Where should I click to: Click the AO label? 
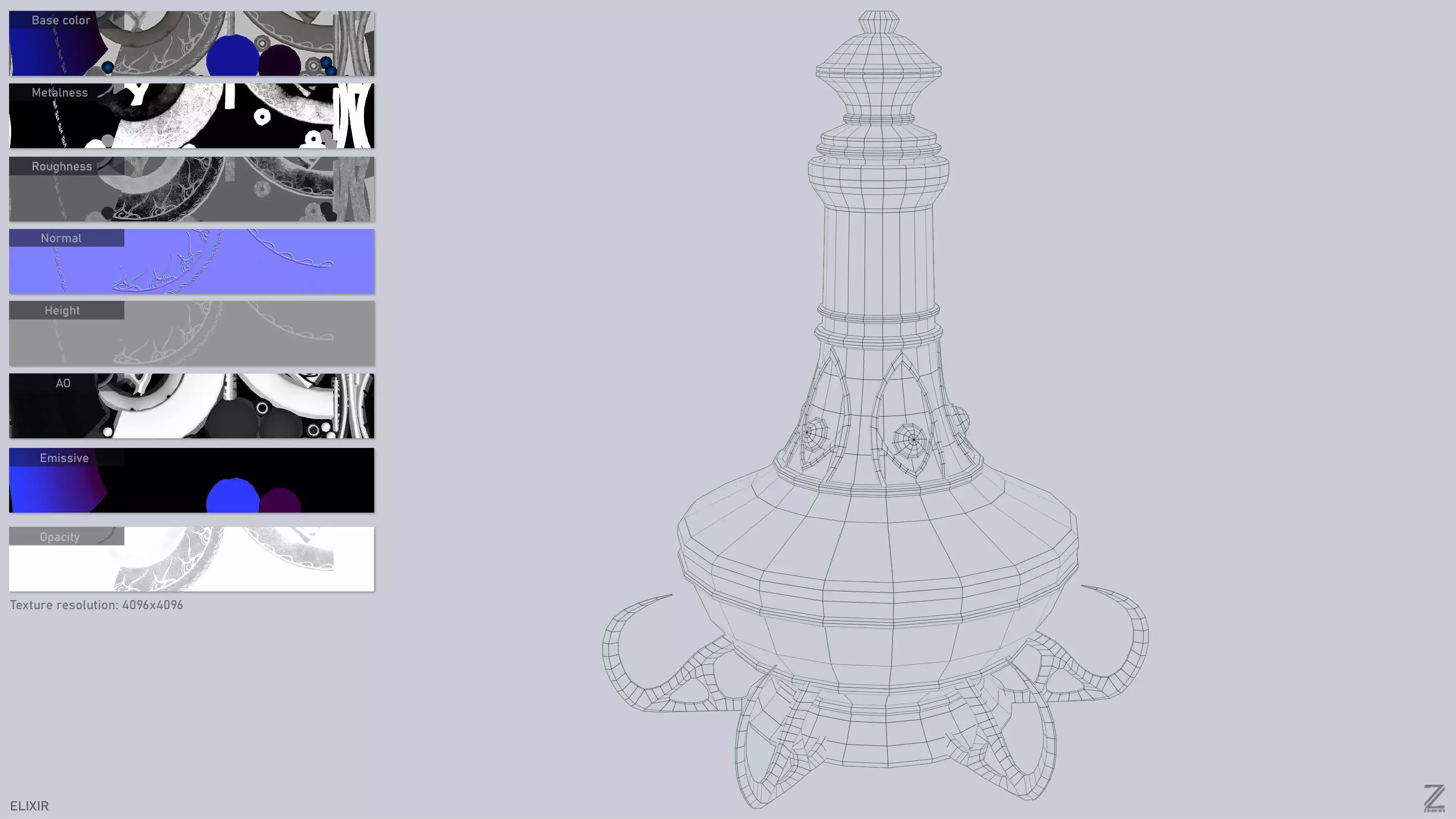[63, 384]
